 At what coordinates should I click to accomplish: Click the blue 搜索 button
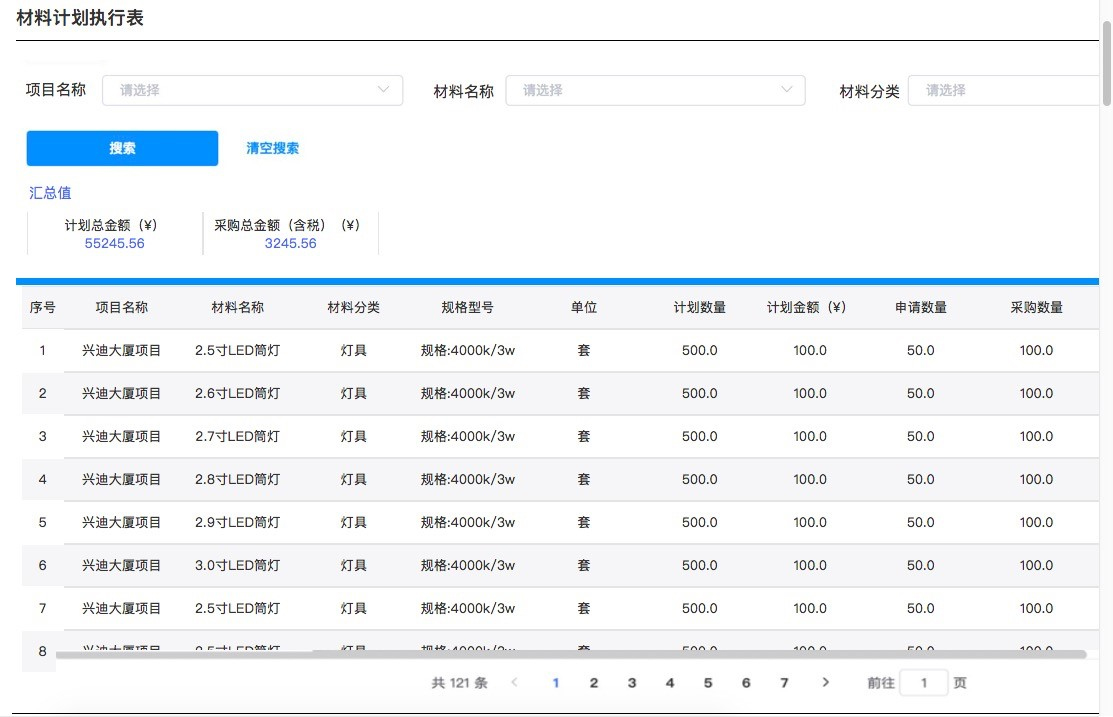(122, 148)
